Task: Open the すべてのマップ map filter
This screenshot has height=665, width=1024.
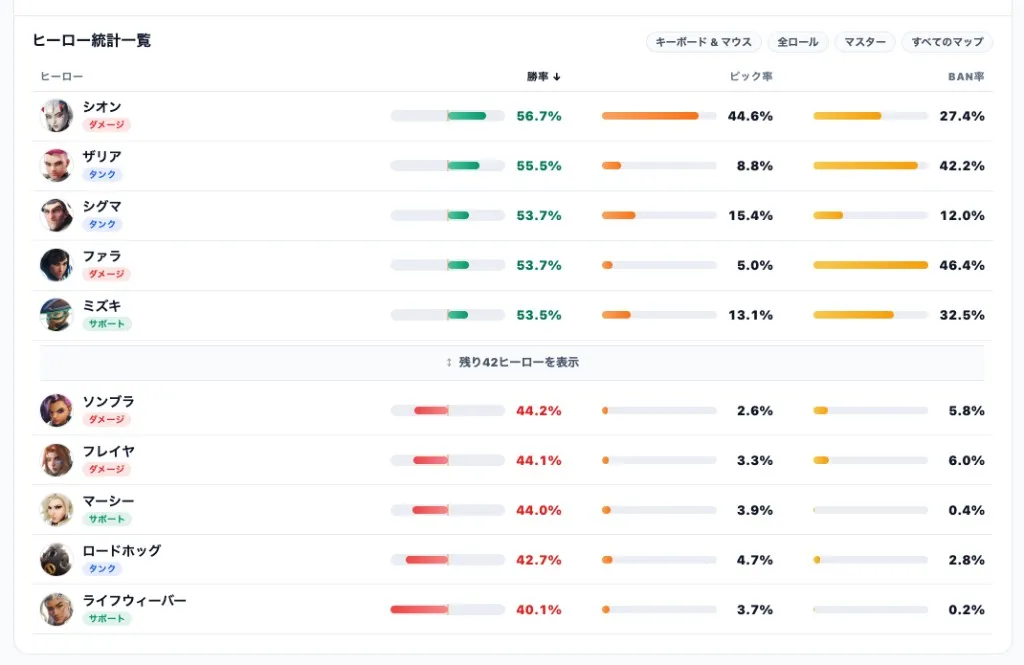Action: click(x=947, y=42)
